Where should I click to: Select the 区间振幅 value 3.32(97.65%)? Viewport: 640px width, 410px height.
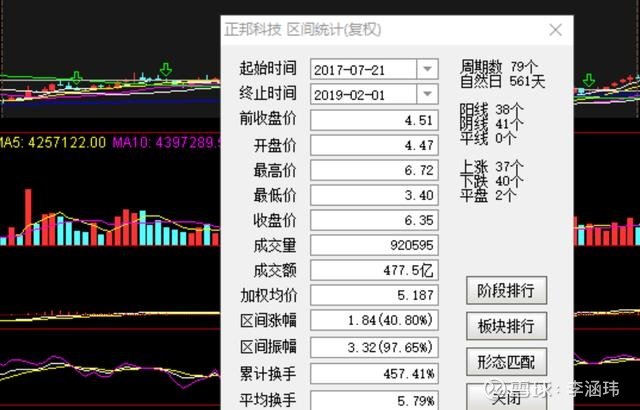[374, 347]
